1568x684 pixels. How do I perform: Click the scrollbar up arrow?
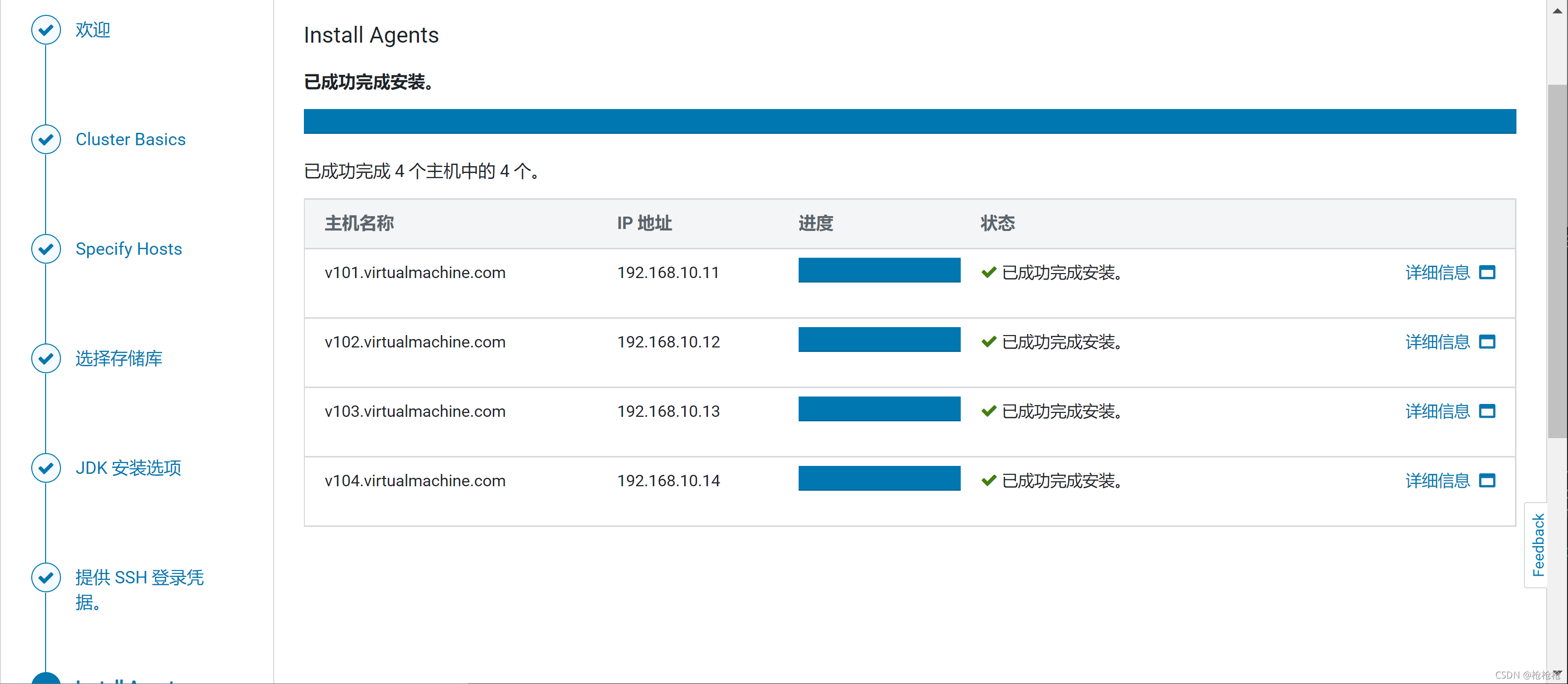(x=1557, y=10)
